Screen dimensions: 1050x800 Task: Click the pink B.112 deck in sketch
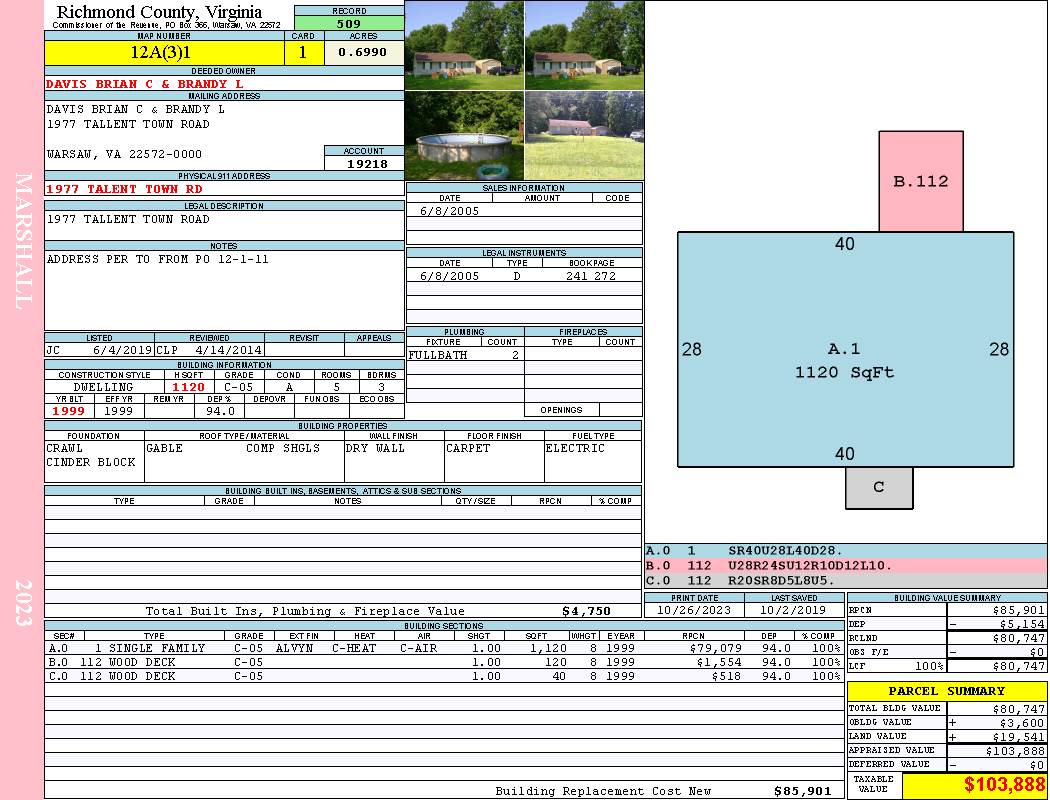pyautogui.click(x=921, y=181)
